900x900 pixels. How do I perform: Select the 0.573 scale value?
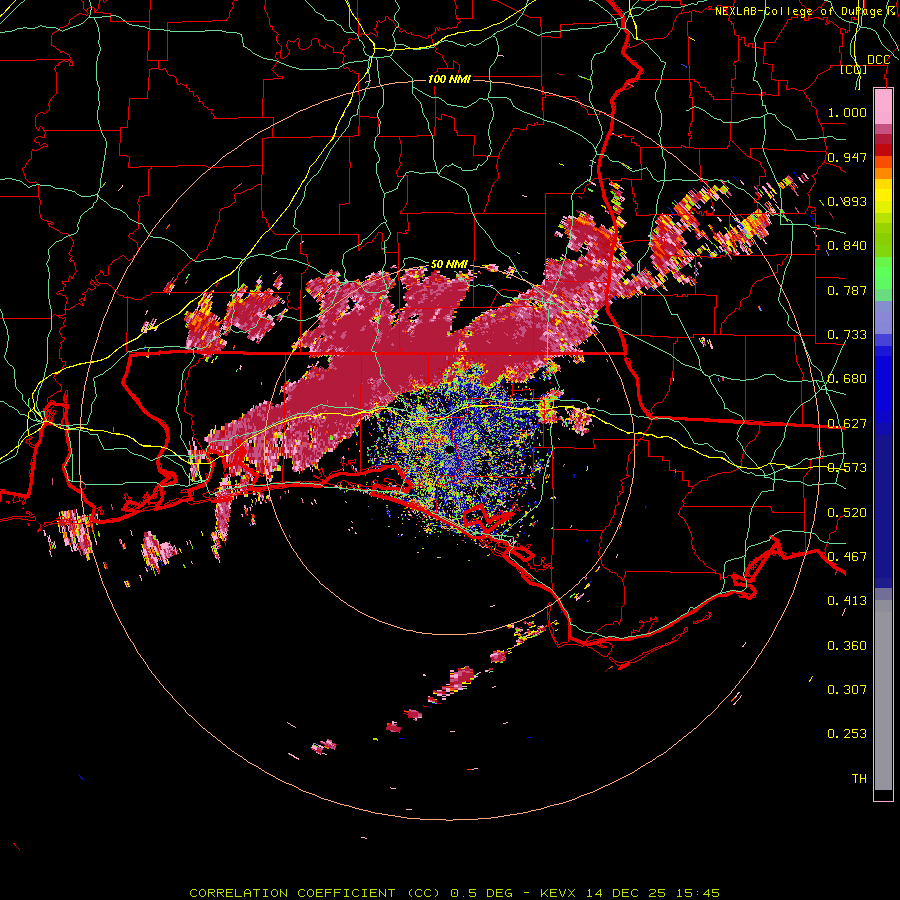[847, 468]
